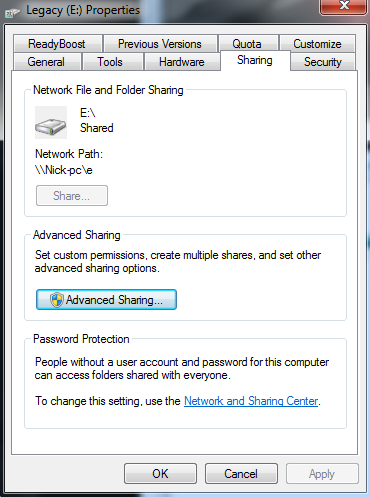
Task: Close the Legacy (E:) Properties dialog
Action: coord(343,6)
